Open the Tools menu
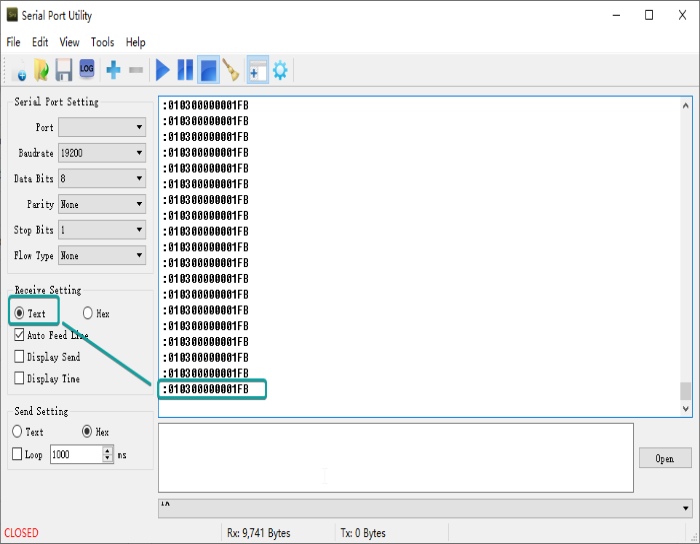The image size is (700, 544). [102, 42]
